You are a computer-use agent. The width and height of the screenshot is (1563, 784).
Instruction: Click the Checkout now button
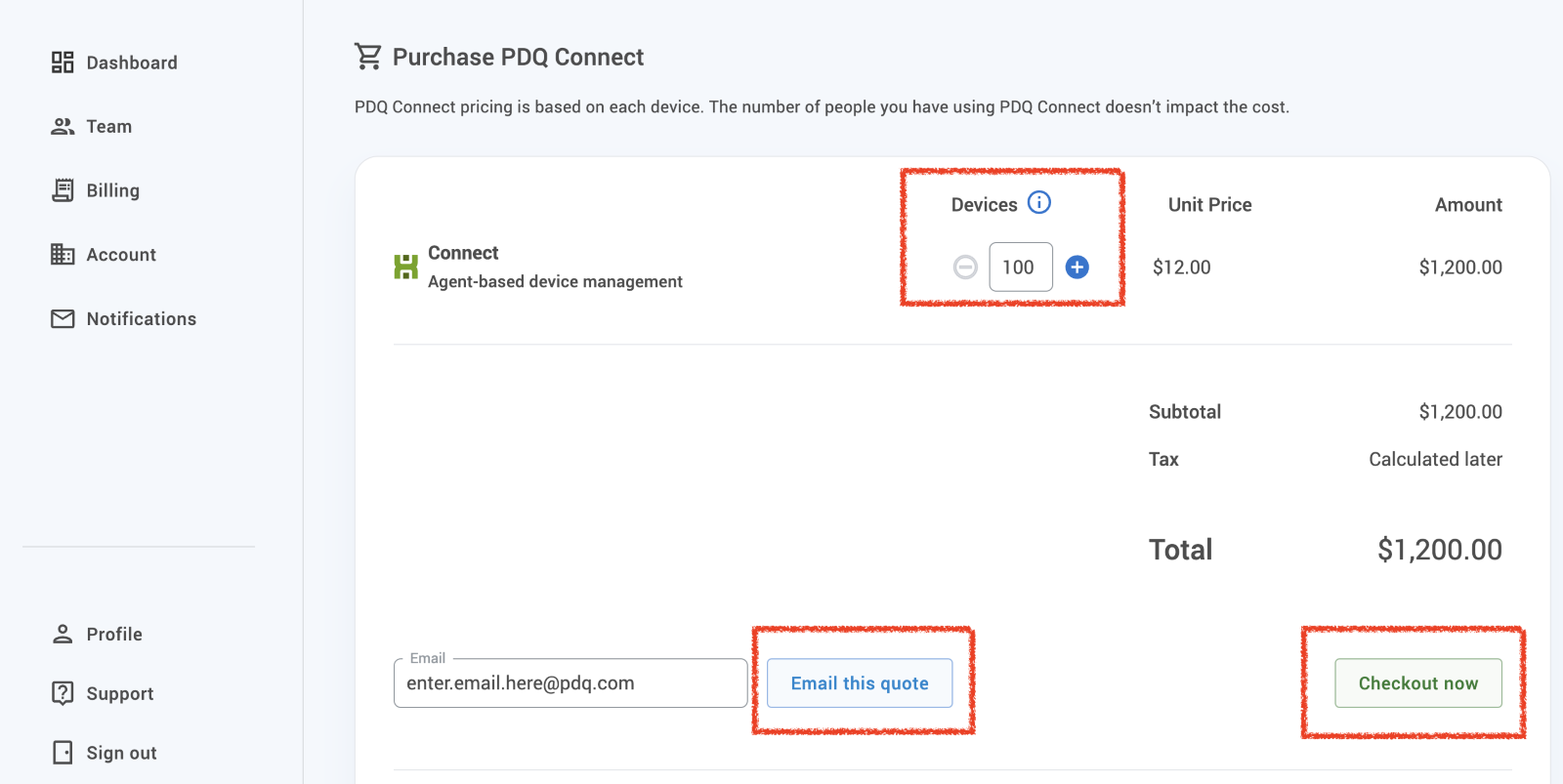tap(1418, 683)
